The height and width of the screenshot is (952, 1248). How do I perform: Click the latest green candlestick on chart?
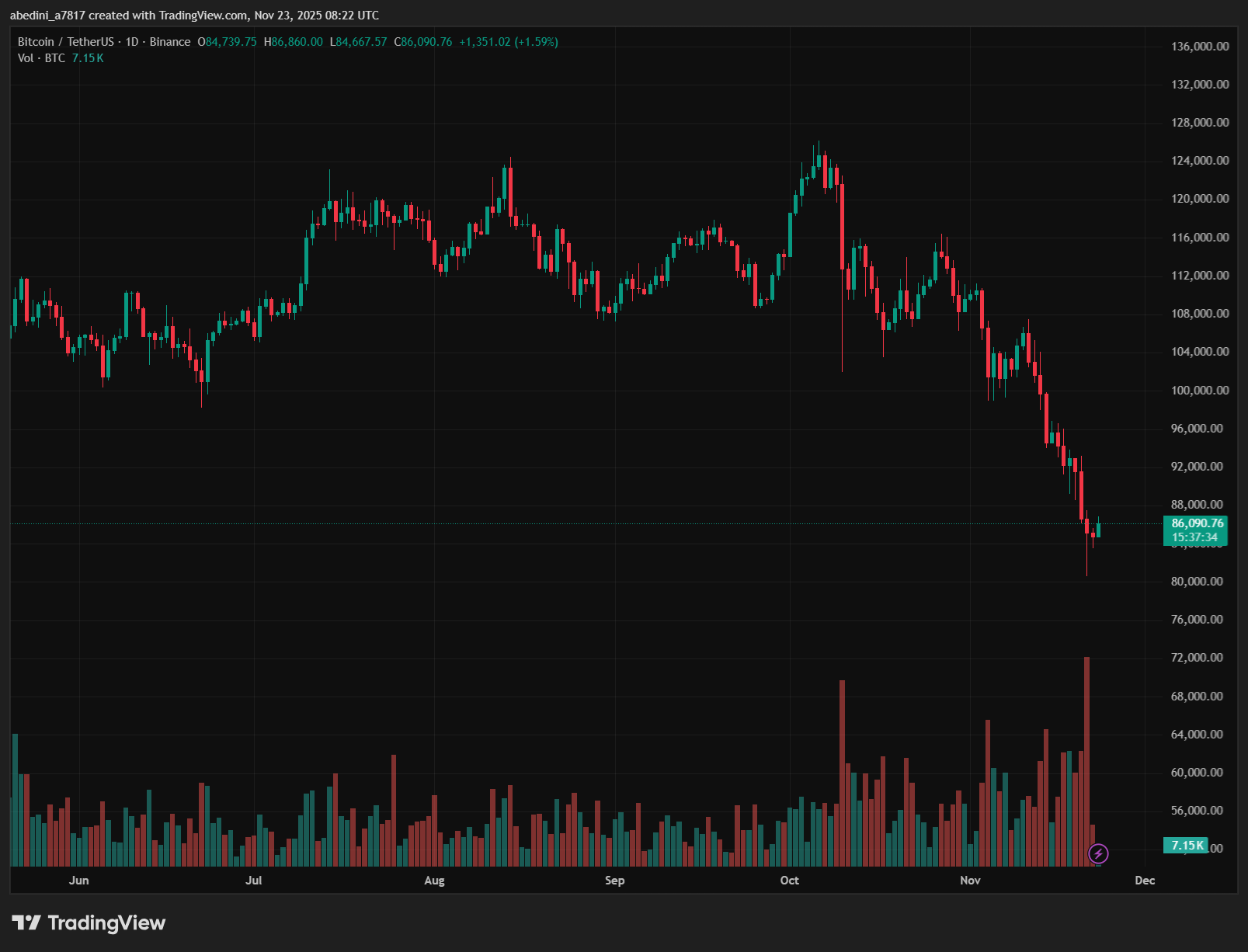pos(1098,530)
